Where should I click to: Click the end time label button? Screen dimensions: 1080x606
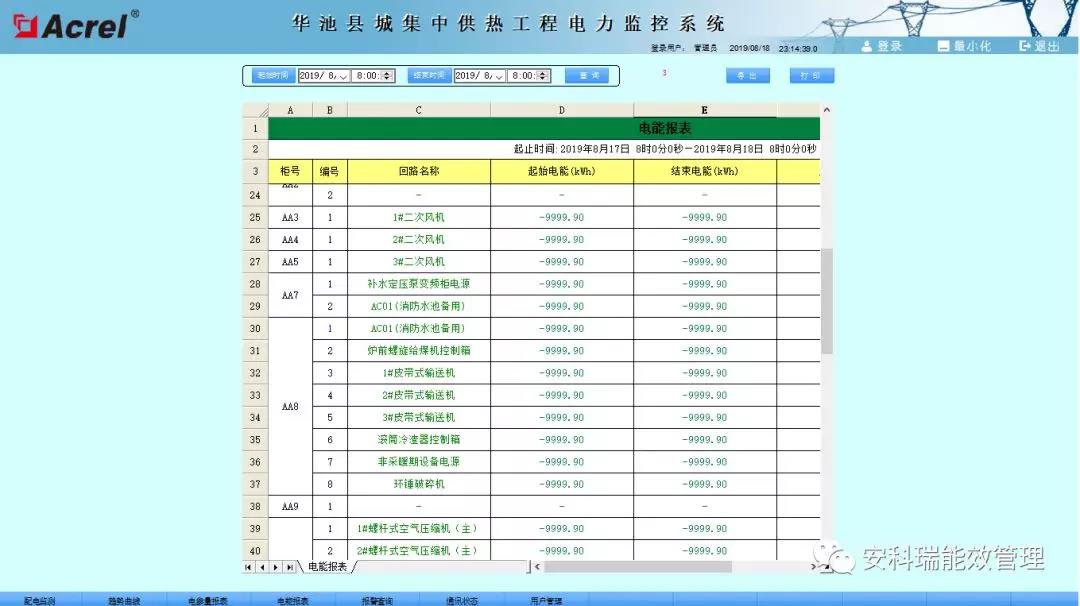coord(428,76)
